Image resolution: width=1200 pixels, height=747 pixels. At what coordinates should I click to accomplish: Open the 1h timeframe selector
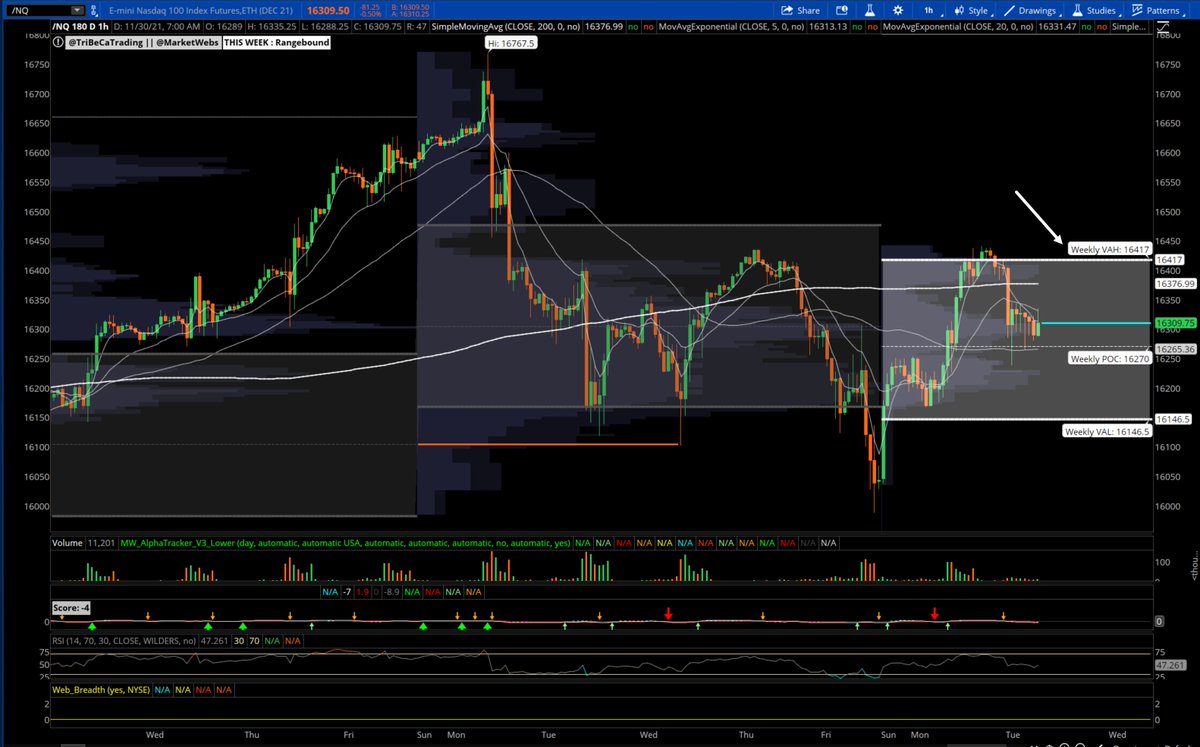(929, 10)
